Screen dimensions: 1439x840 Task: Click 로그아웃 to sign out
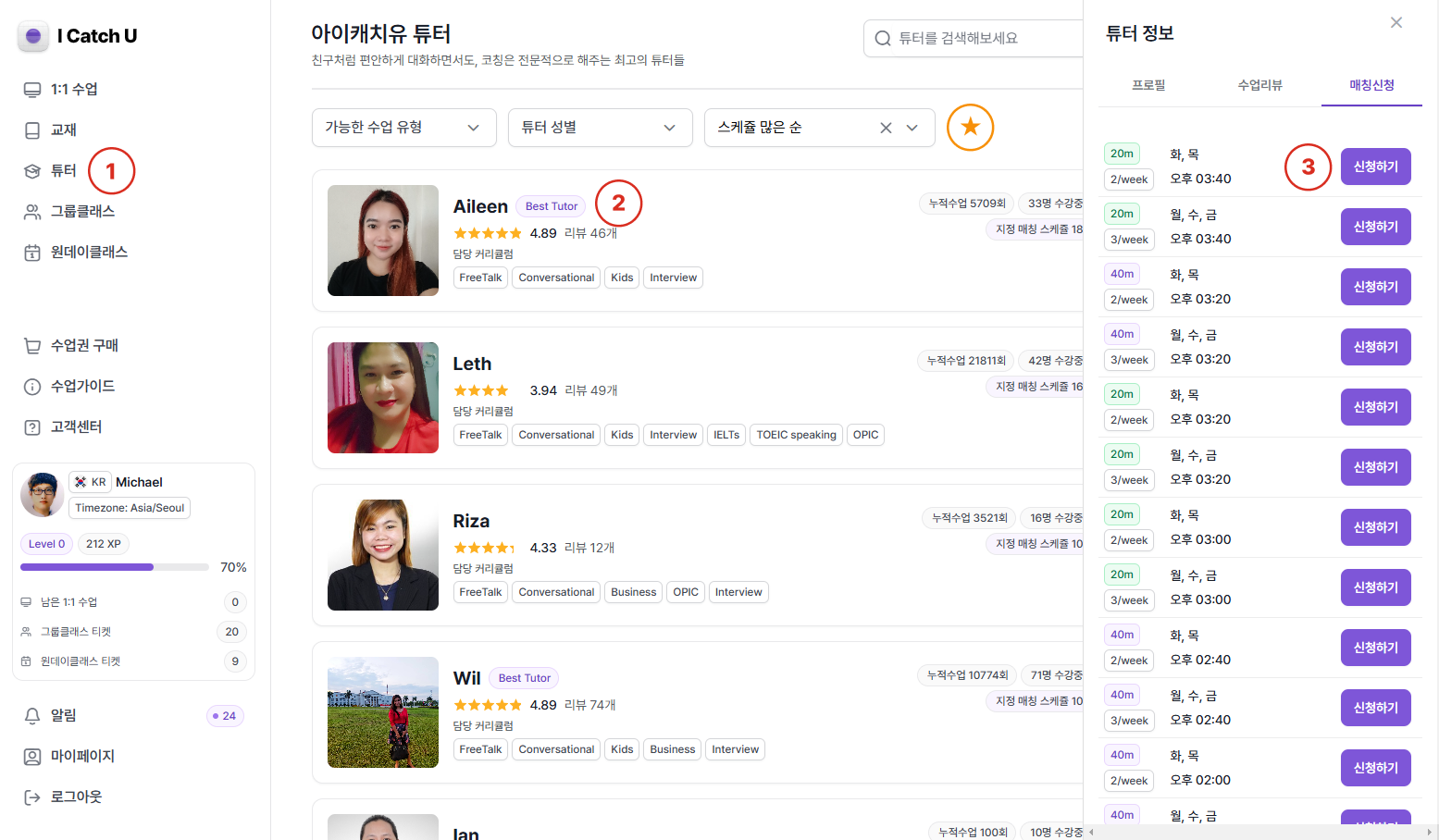[63, 797]
